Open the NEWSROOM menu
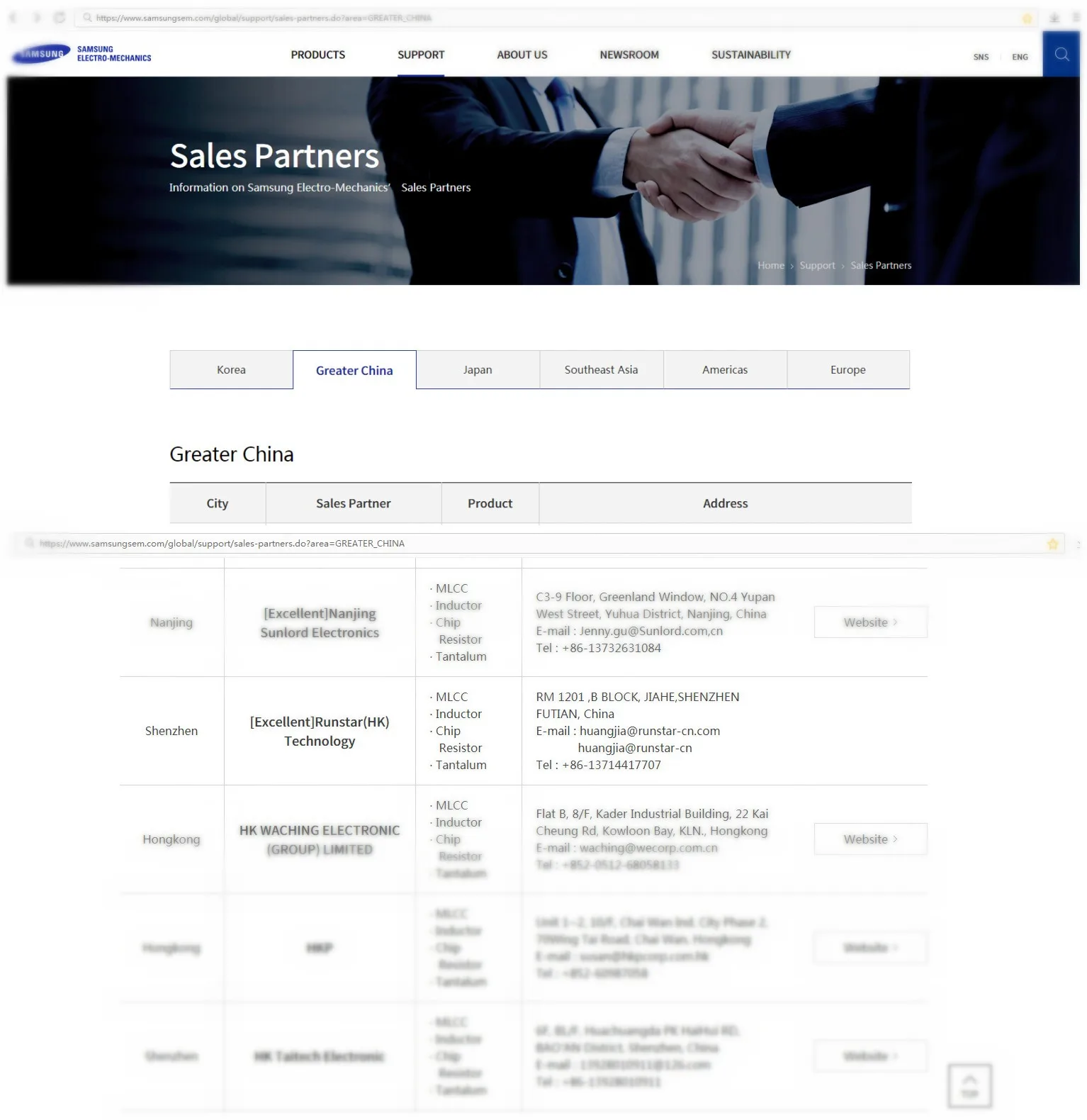Viewport: 1087px width, 1120px height. [x=629, y=55]
